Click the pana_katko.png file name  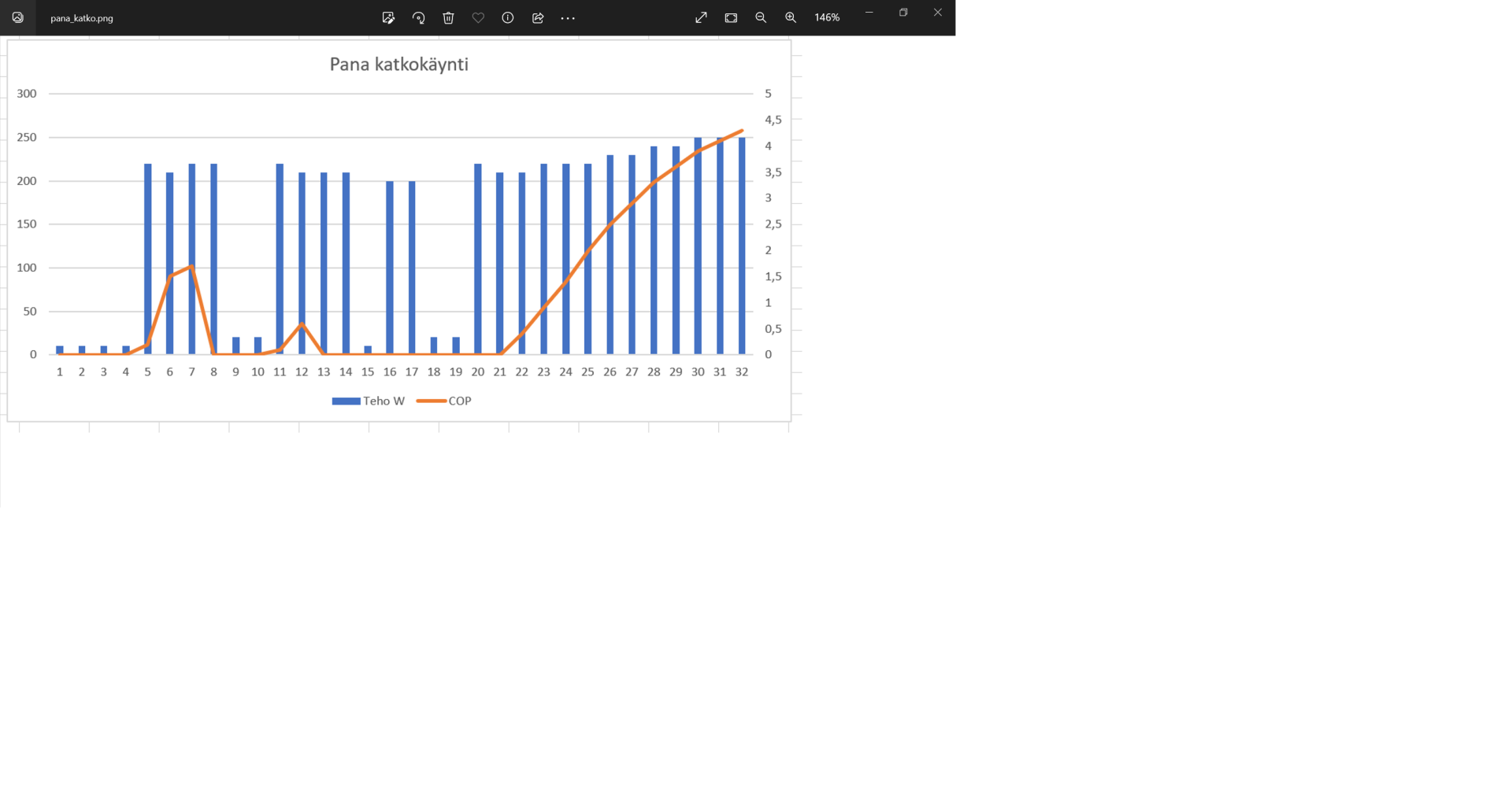[82, 18]
